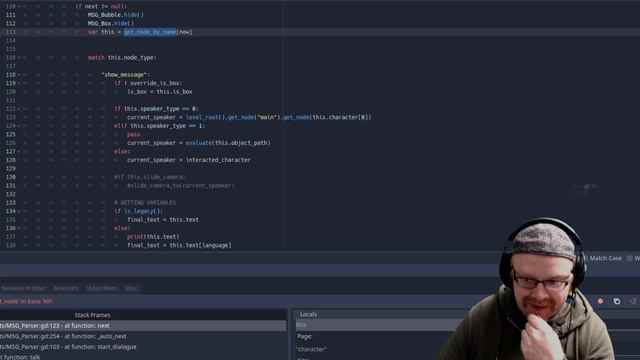
Task: Collapse the speaker_type == 0 block at line 122
Action: [x=19, y=109]
